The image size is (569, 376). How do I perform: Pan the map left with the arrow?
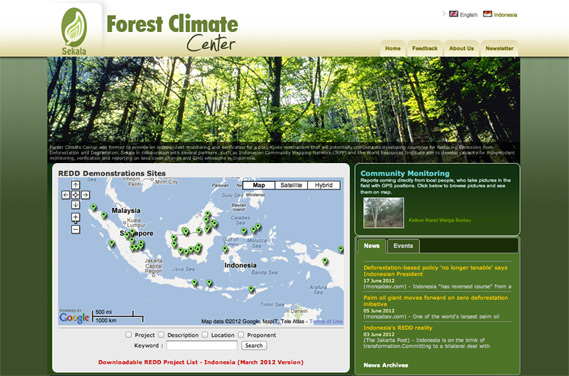pyautogui.click(x=65, y=195)
